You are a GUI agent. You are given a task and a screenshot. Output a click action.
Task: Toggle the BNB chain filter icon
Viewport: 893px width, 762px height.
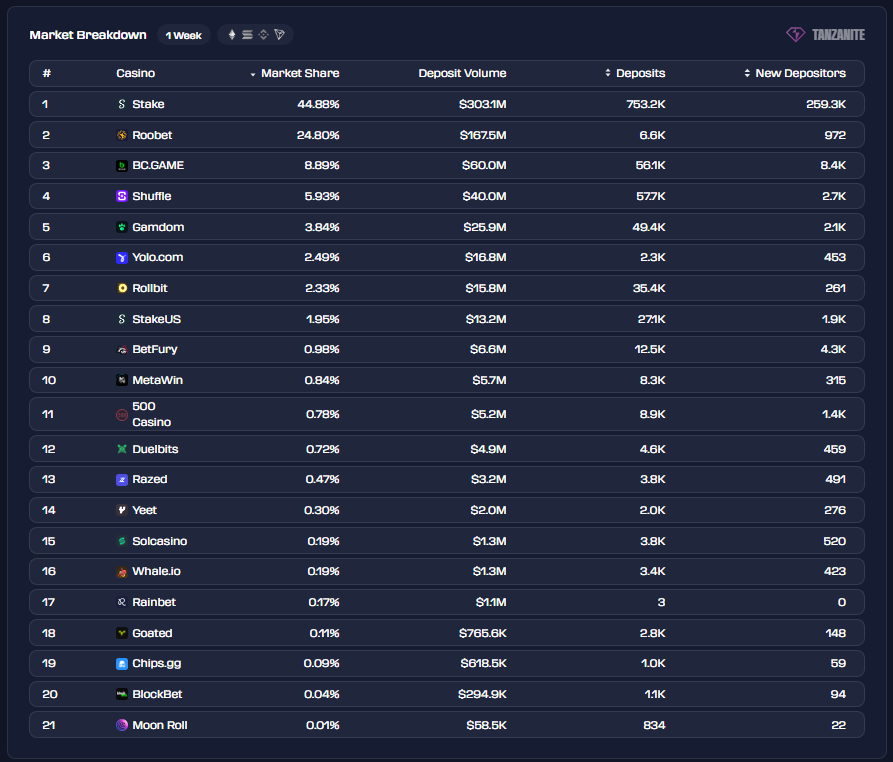[263, 35]
